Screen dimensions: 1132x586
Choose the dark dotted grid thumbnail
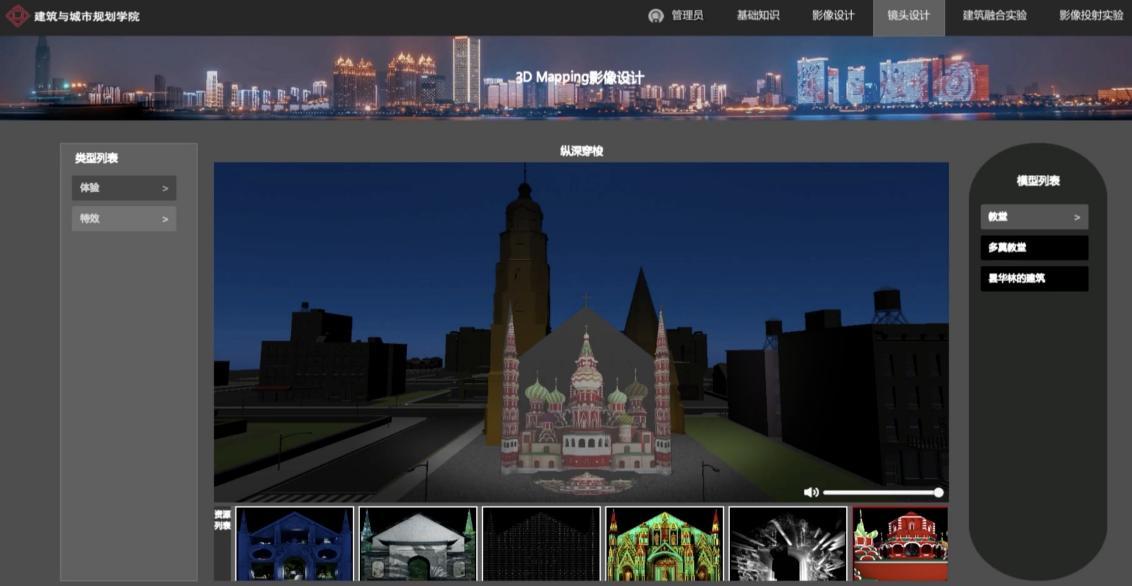click(541, 544)
